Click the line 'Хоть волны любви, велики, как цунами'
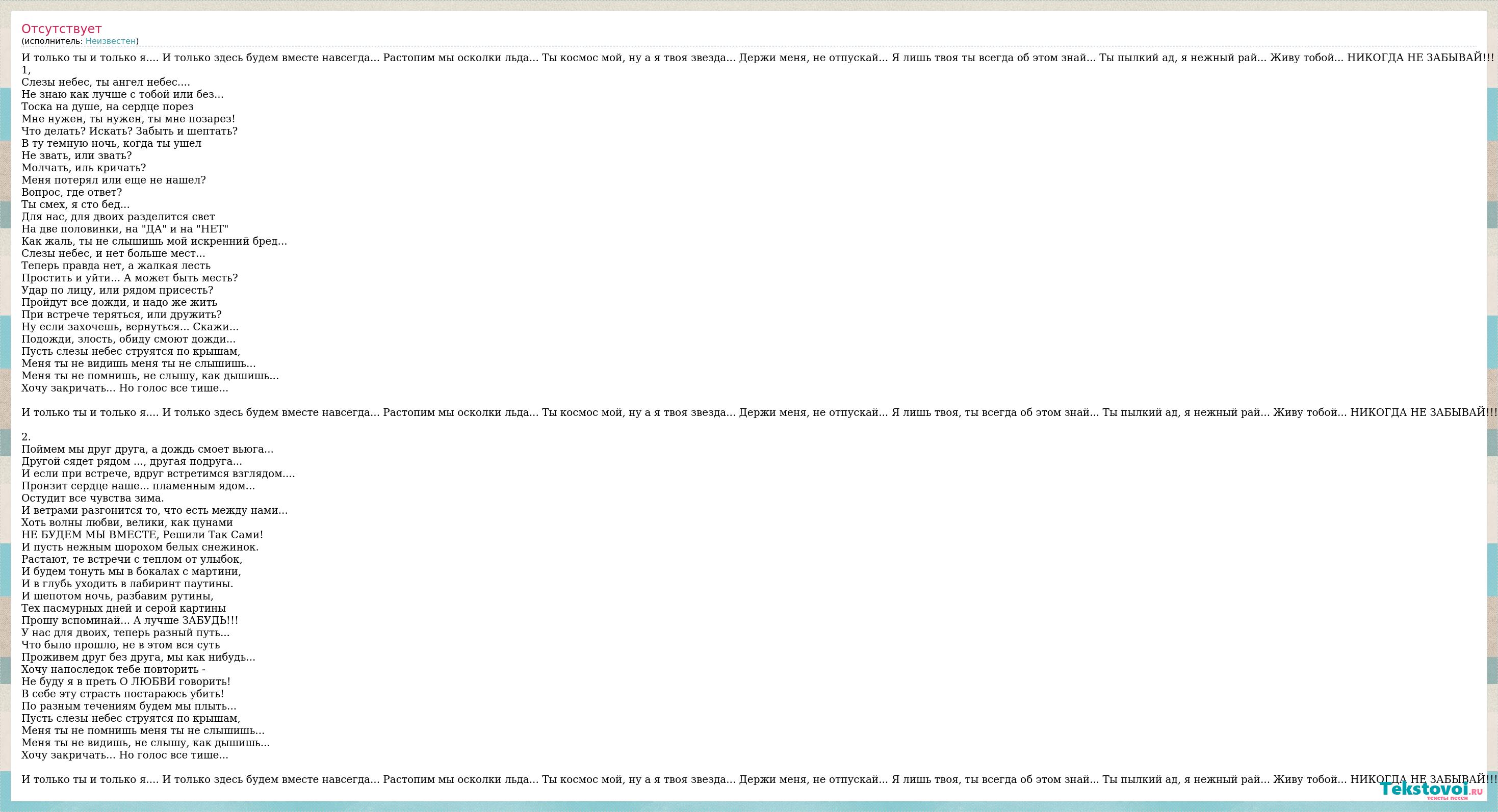Image resolution: width=1498 pixels, height=812 pixels. click(x=127, y=522)
